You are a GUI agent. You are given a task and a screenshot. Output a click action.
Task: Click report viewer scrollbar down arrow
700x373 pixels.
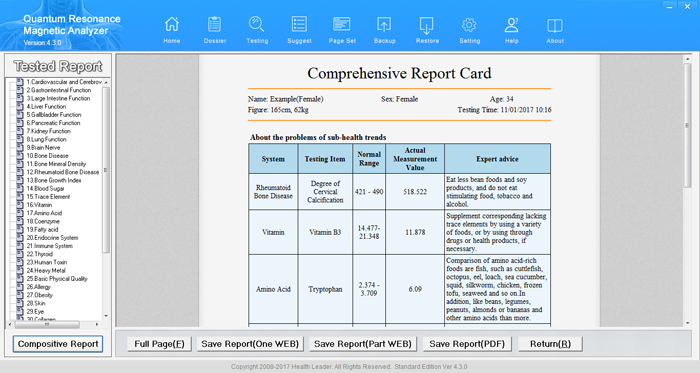pyautogui.click(x=688, y=323)
